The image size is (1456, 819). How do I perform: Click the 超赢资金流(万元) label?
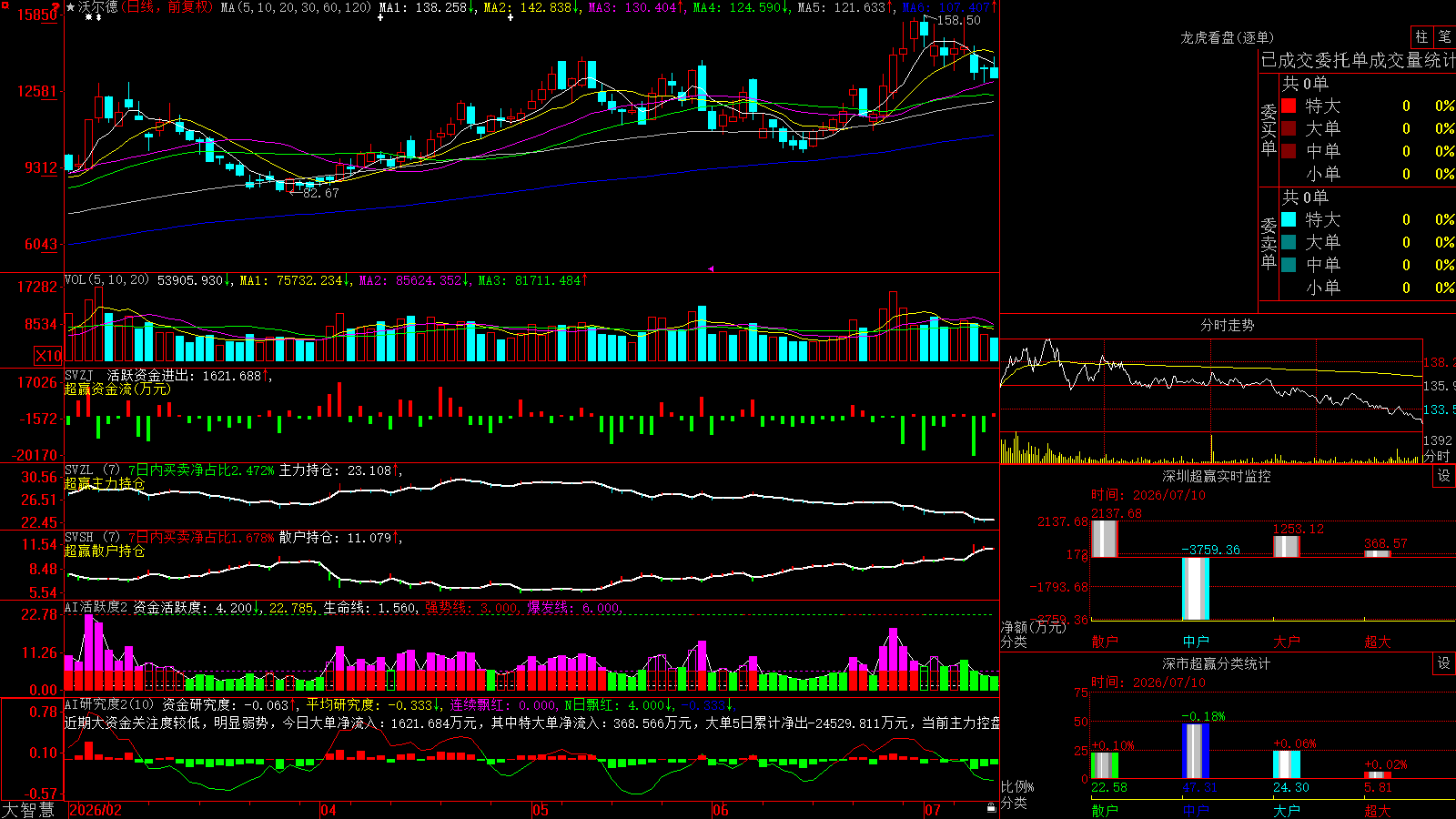117,389
